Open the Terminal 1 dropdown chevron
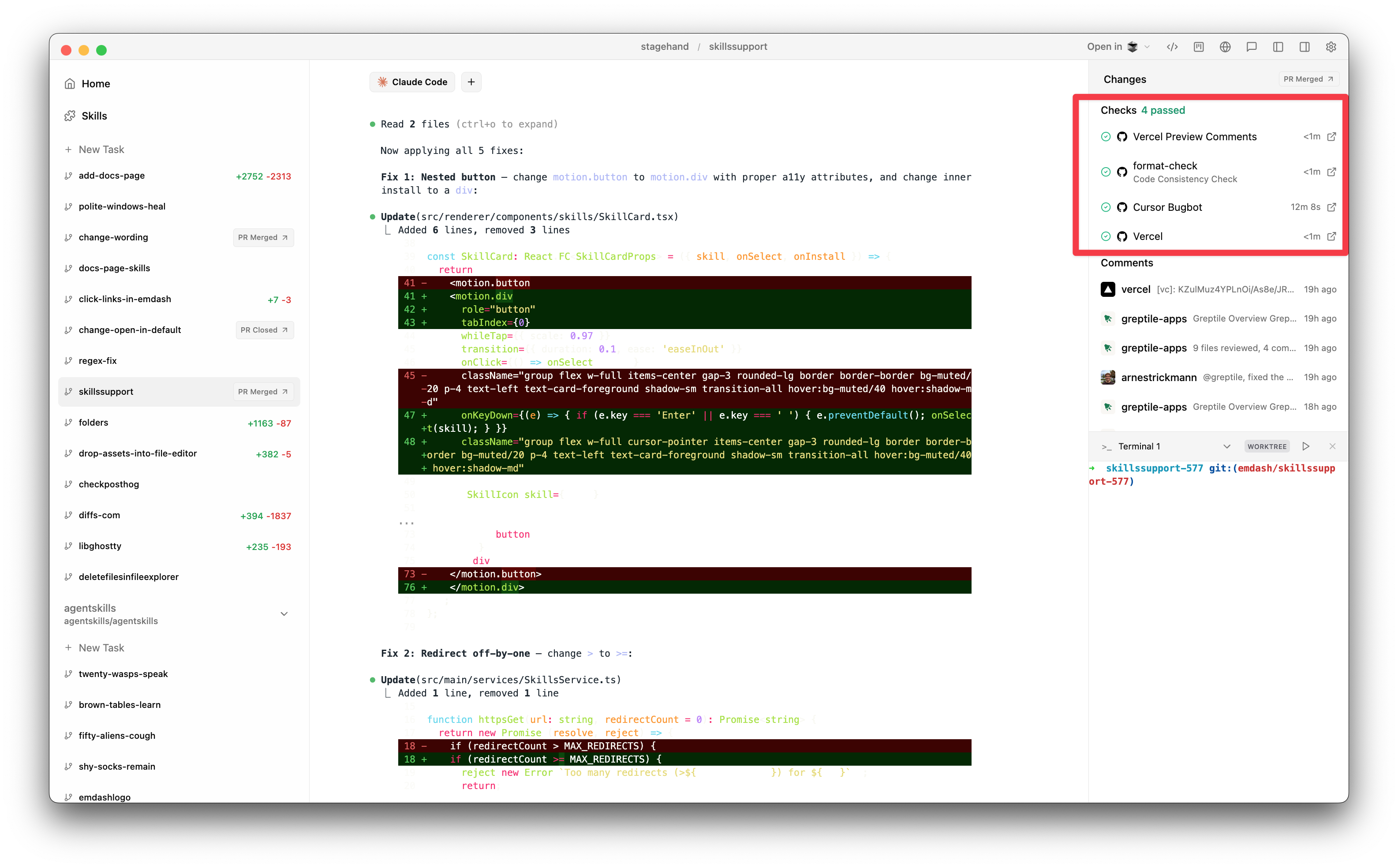The image size is (1398, 868). 1226,447
